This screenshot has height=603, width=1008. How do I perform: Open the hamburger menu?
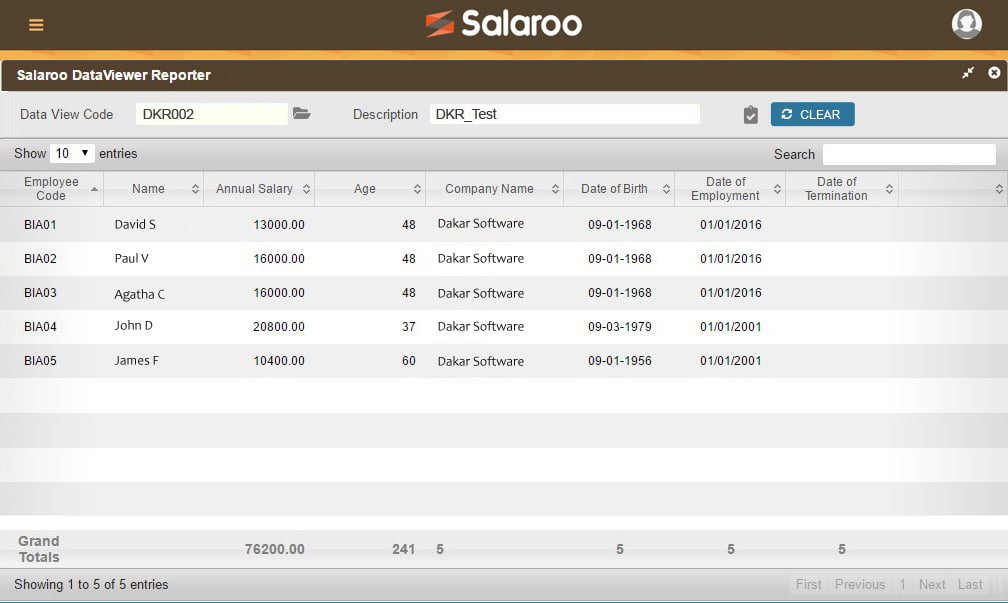pos(36,25)
